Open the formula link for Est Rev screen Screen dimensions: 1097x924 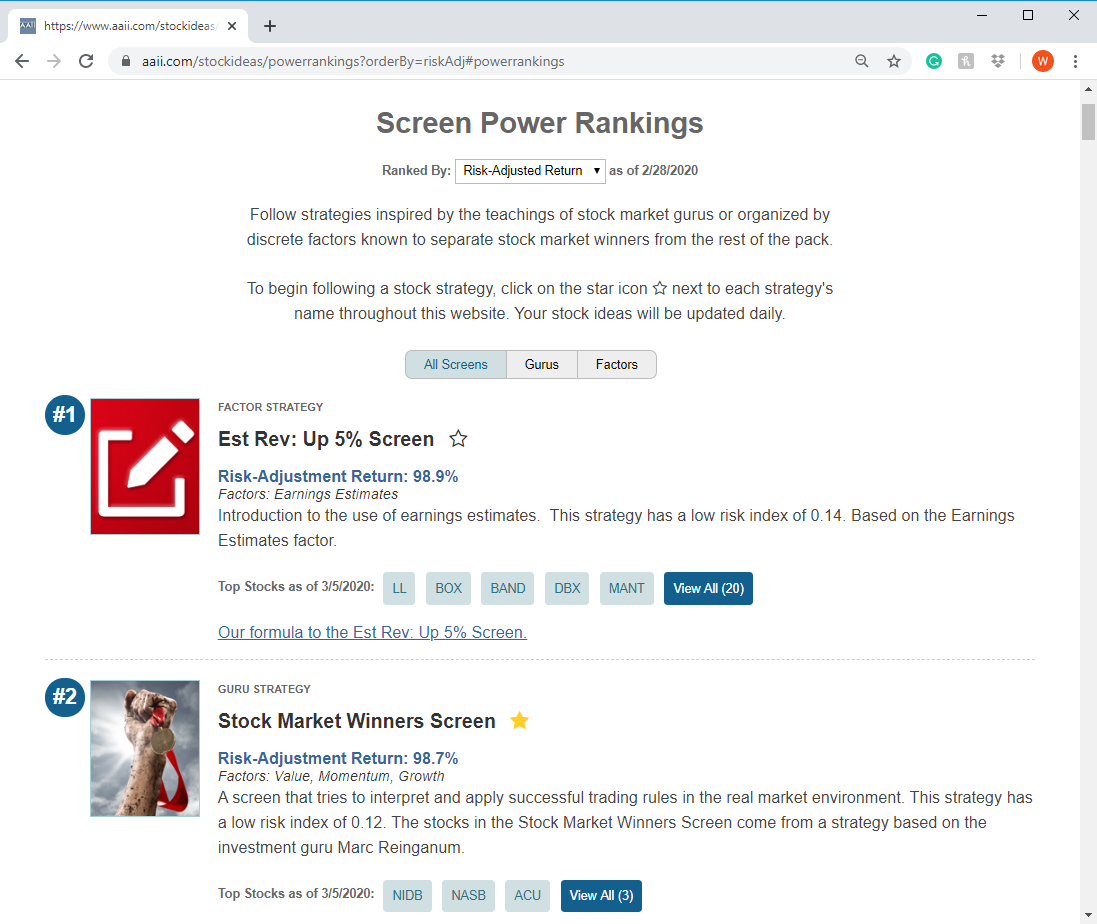pyautogui.click(x=372, y=632)
